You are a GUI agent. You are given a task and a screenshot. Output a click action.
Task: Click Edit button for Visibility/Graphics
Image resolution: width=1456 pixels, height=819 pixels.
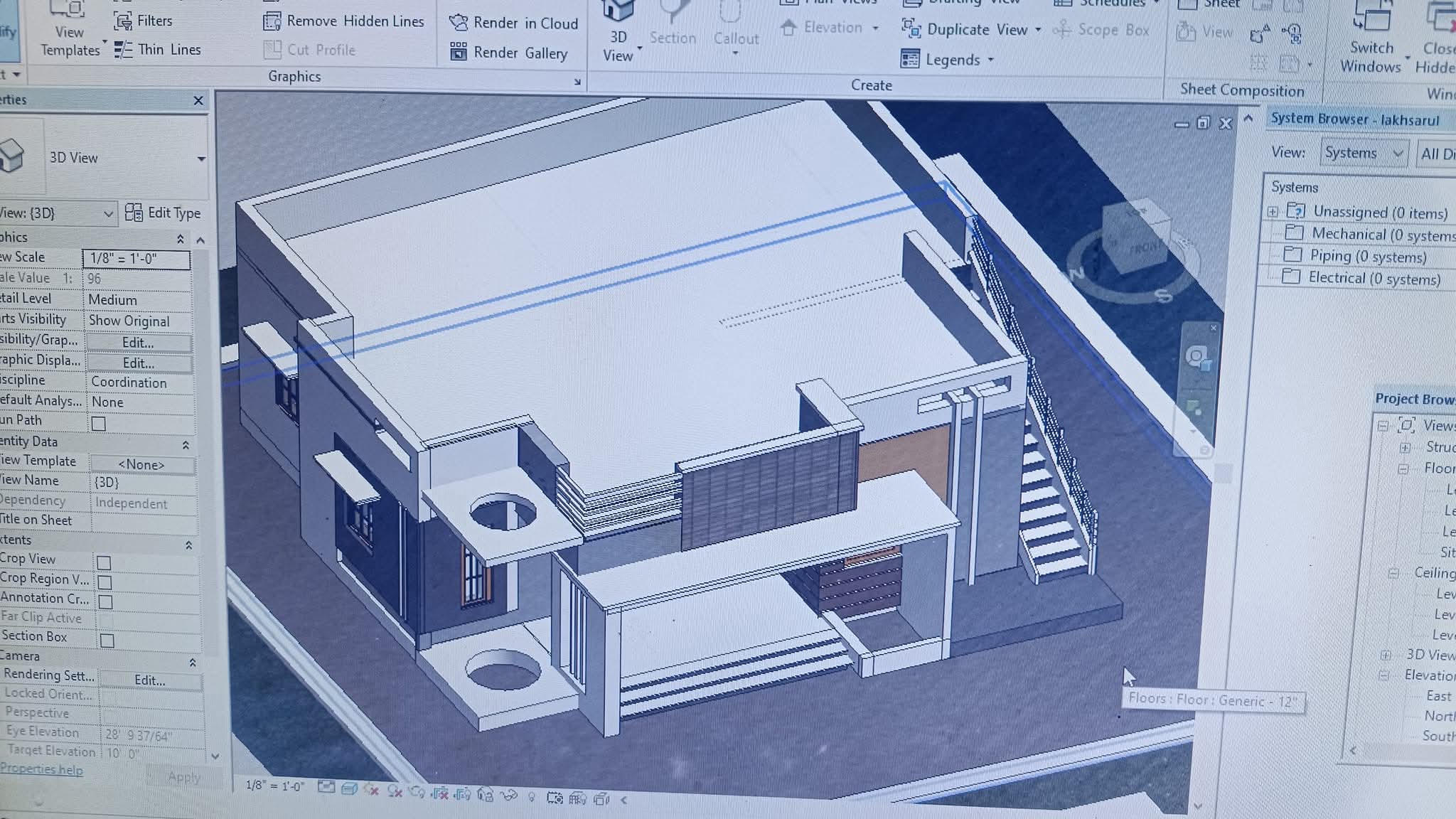click(x=138, y=343)
